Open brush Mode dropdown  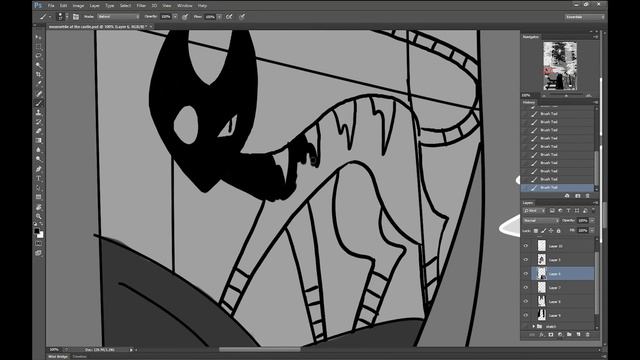118,17
